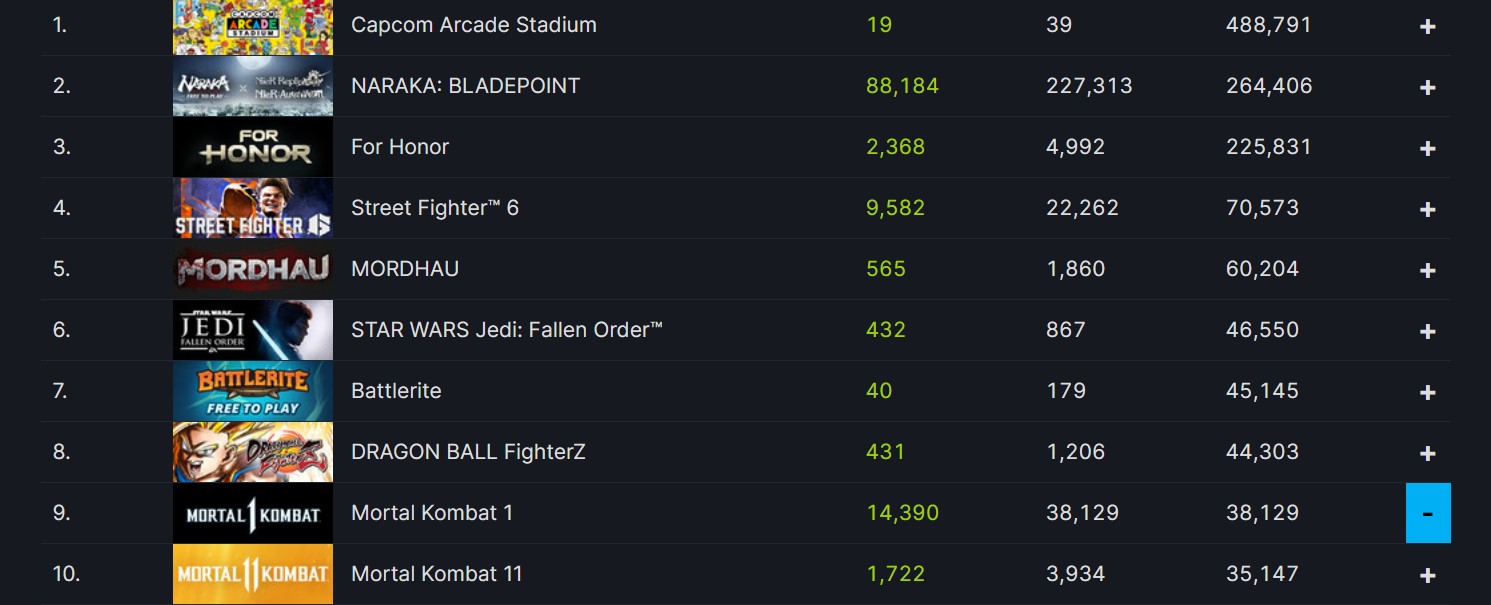Click the For Honor thumbnail image

click(x=252, y=147)
